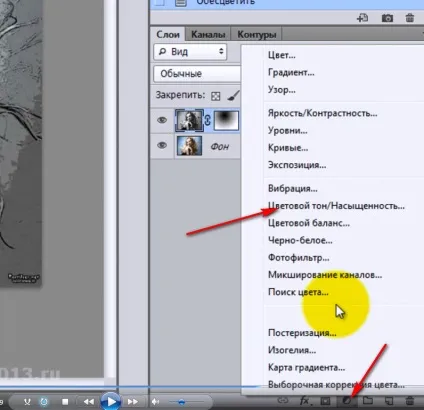Viewport: 424px width, 410px height.
Task: Select the gradient mask thumbnail
Action: [x=226, y=120]
